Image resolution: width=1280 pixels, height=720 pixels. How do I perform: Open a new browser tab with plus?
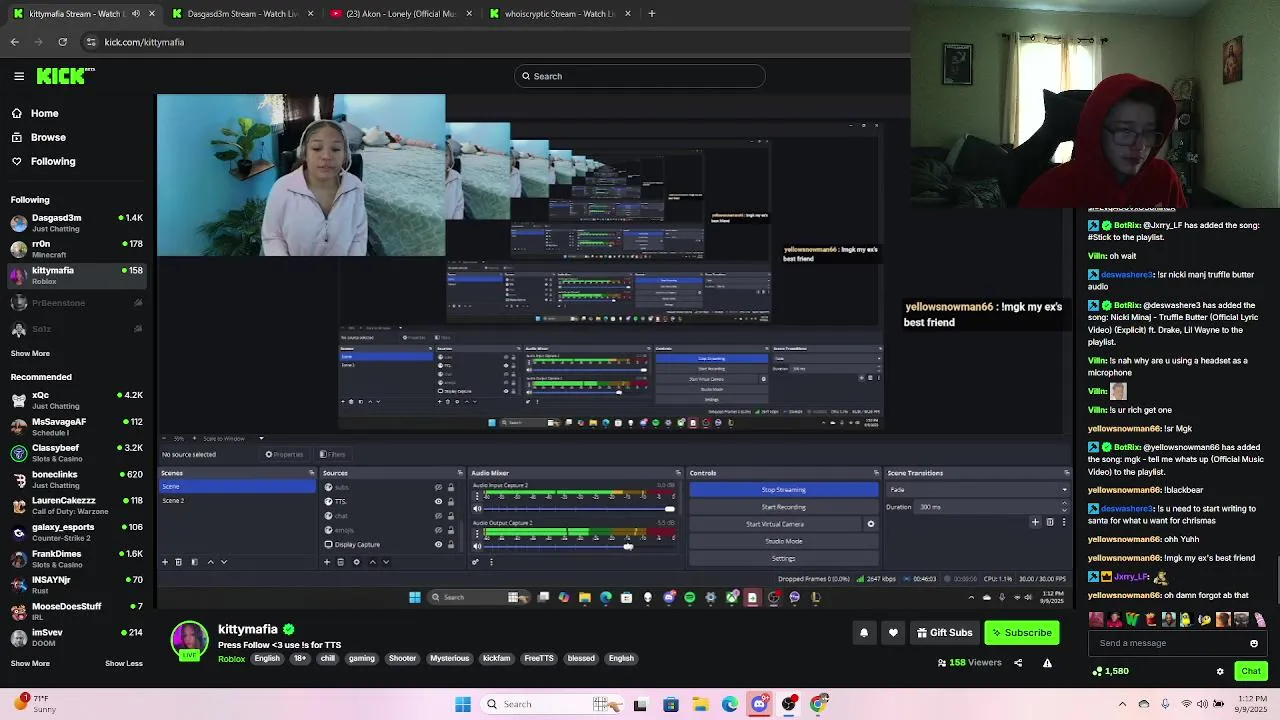point(651,14)
